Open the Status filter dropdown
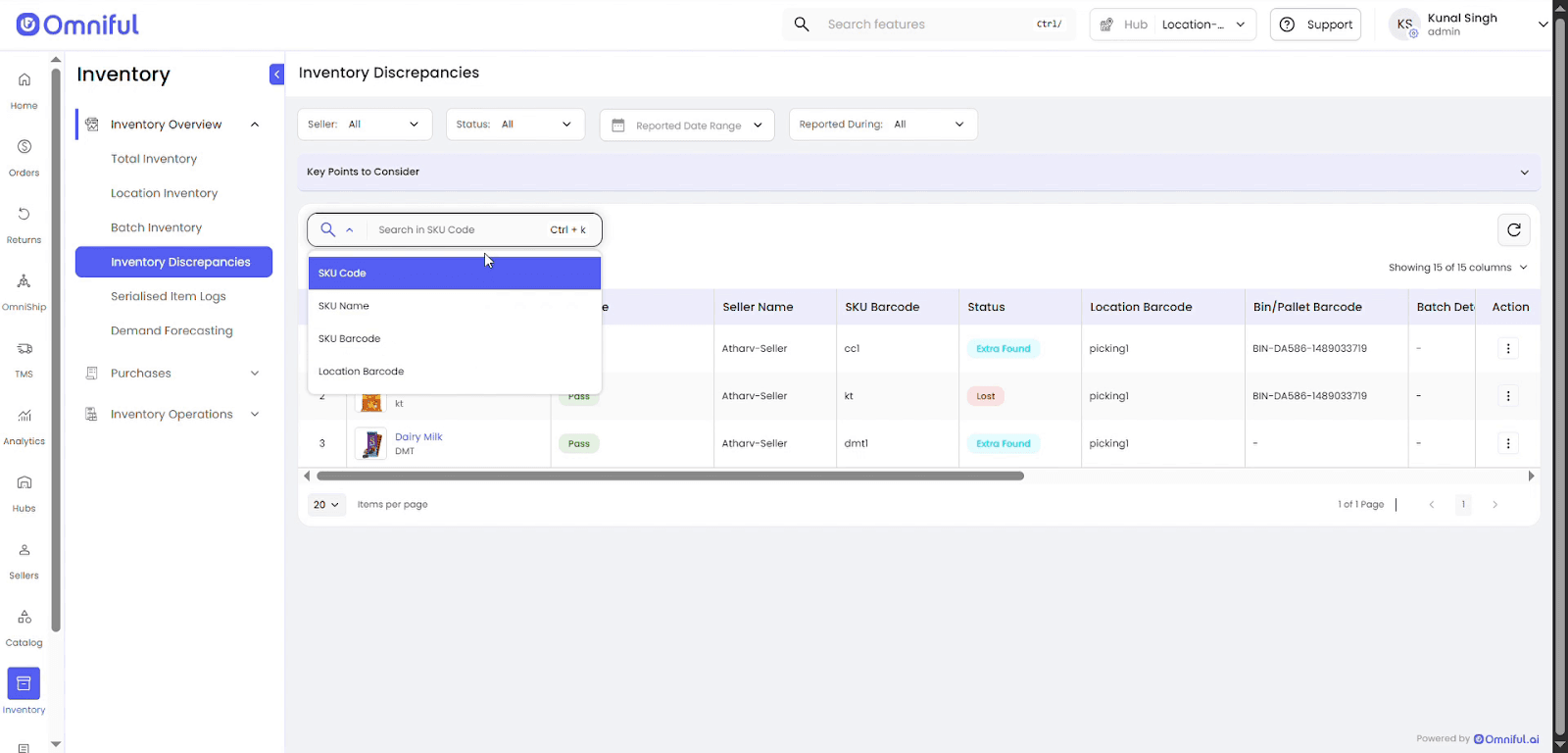 [x=514, y=125]
